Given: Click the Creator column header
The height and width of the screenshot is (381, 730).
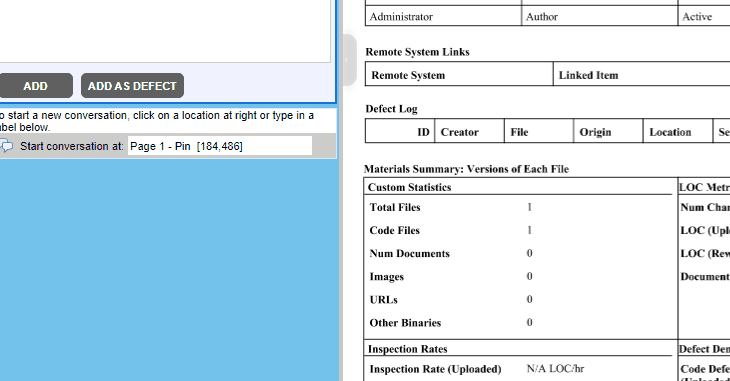Looking at the screenshot, I should [x=469, y=132].
